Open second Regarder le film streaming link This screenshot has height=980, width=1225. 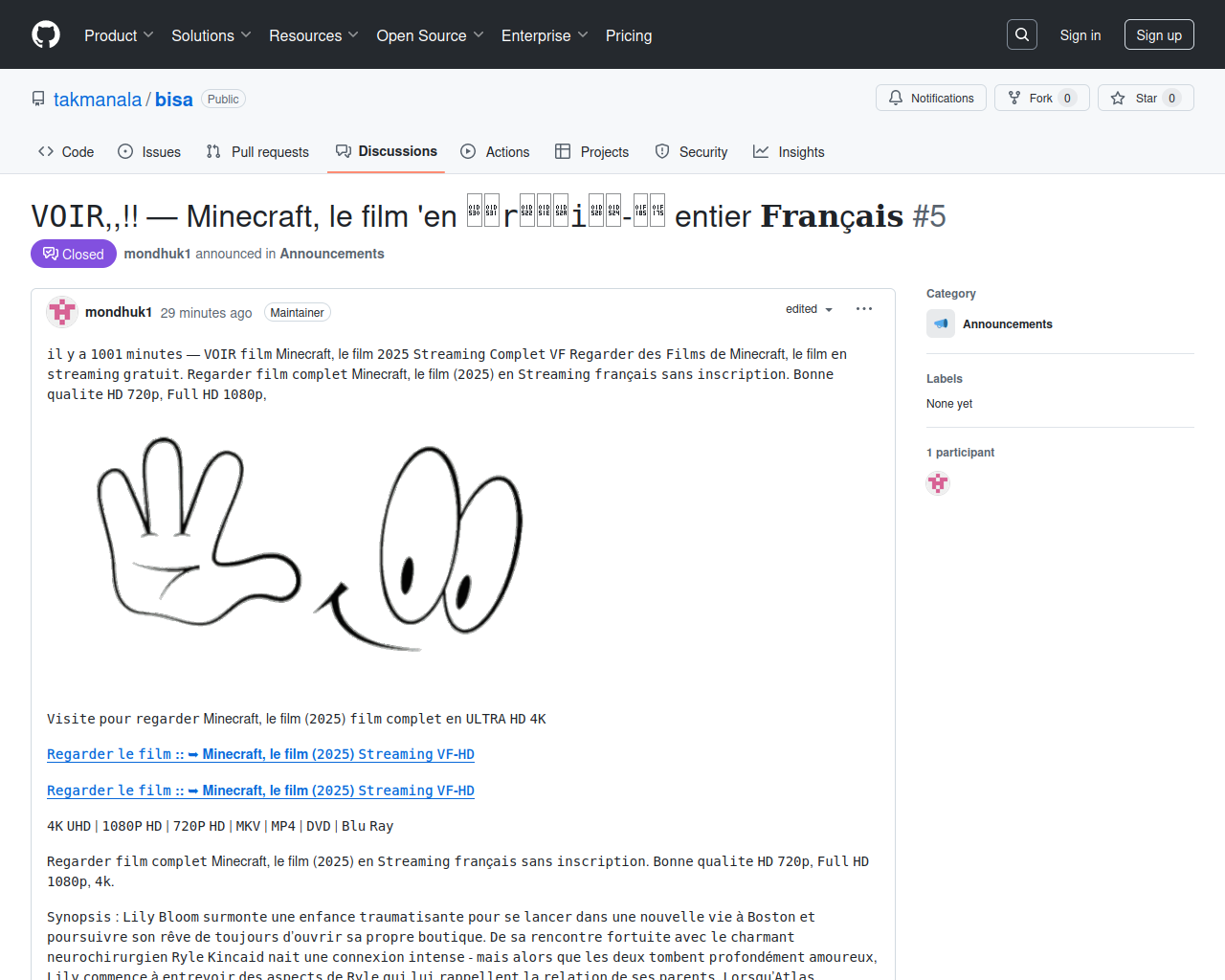pos(260,791)
